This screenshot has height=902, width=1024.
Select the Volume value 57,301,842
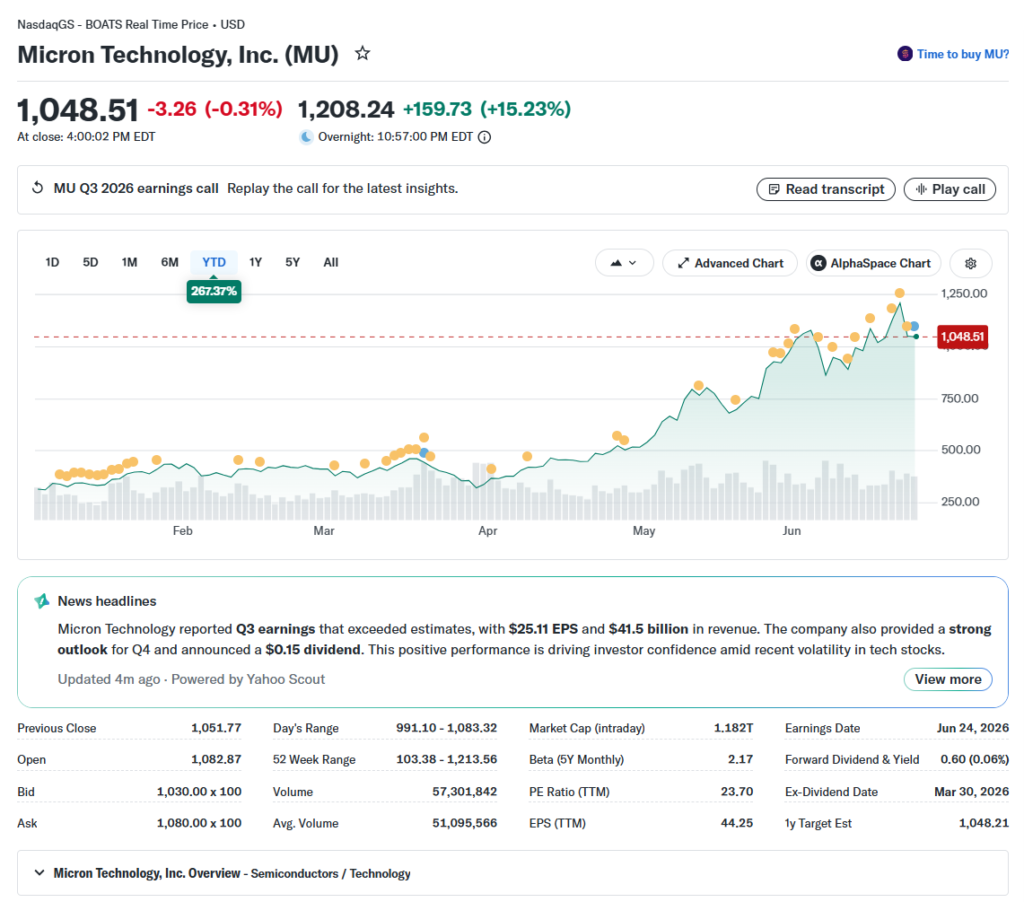(x=464, y=792)
